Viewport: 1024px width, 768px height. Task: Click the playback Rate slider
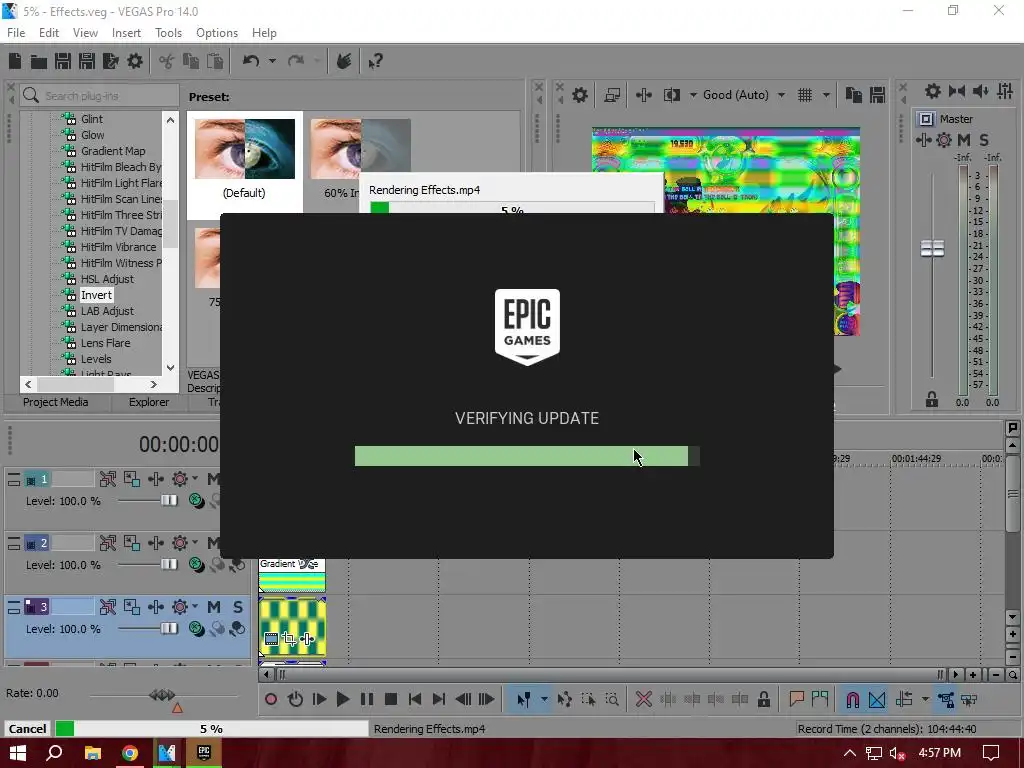162,695
